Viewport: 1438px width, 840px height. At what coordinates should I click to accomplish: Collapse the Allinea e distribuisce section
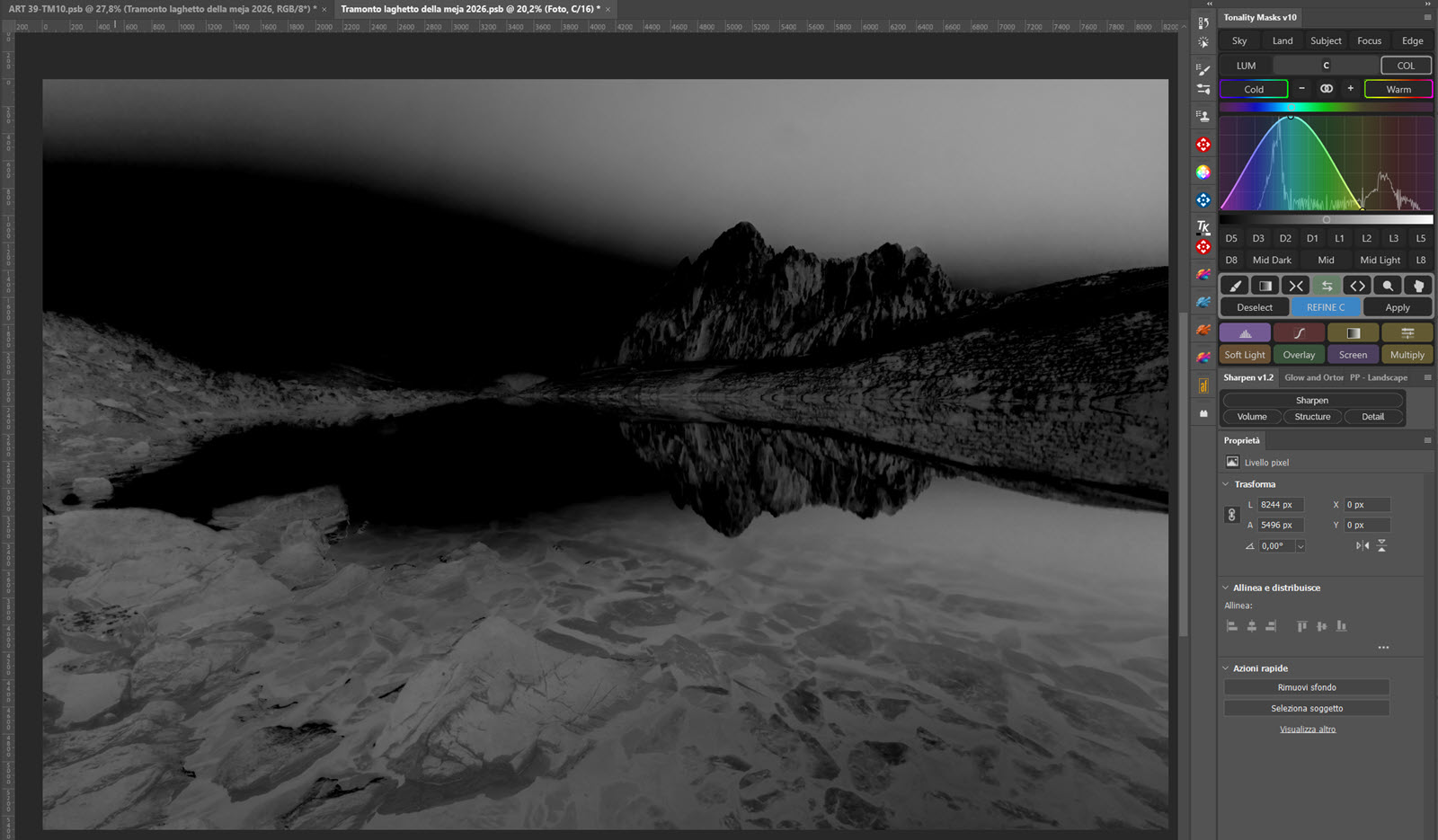(x=1226, y=588)
